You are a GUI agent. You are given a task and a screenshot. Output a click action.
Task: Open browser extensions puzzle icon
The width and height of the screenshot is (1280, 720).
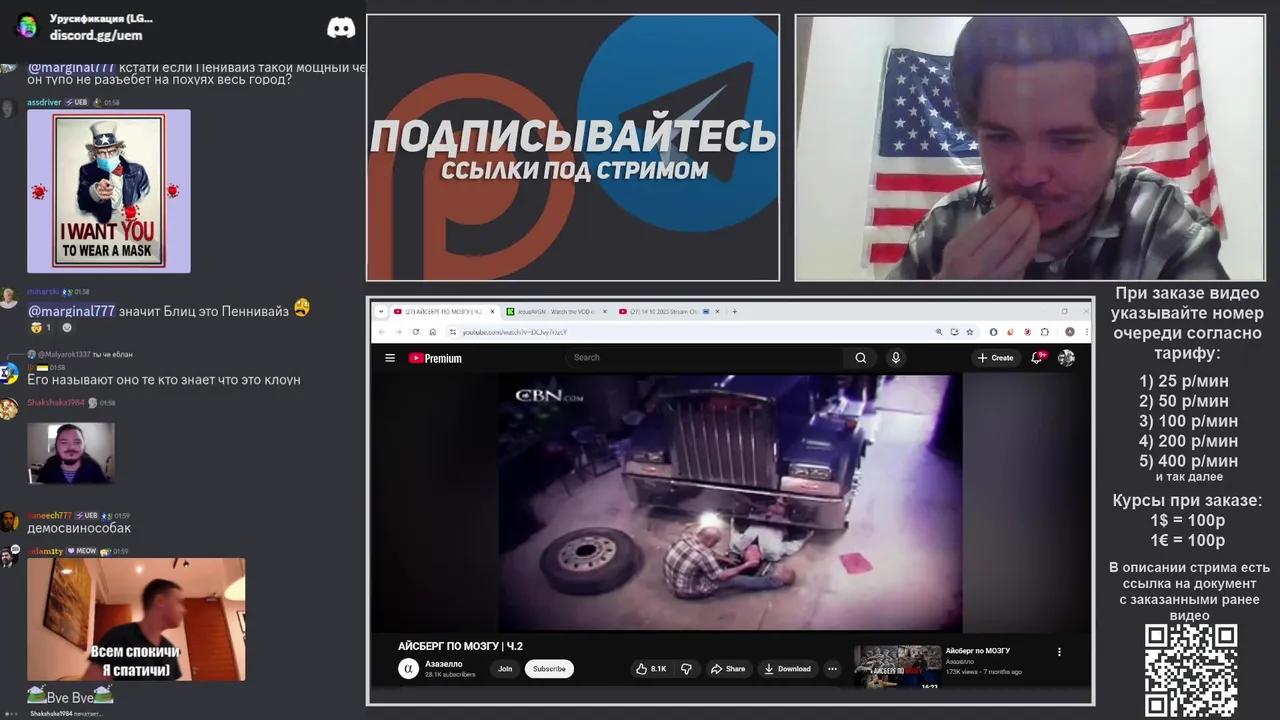pyautogui.click(x=1045, y=332)
